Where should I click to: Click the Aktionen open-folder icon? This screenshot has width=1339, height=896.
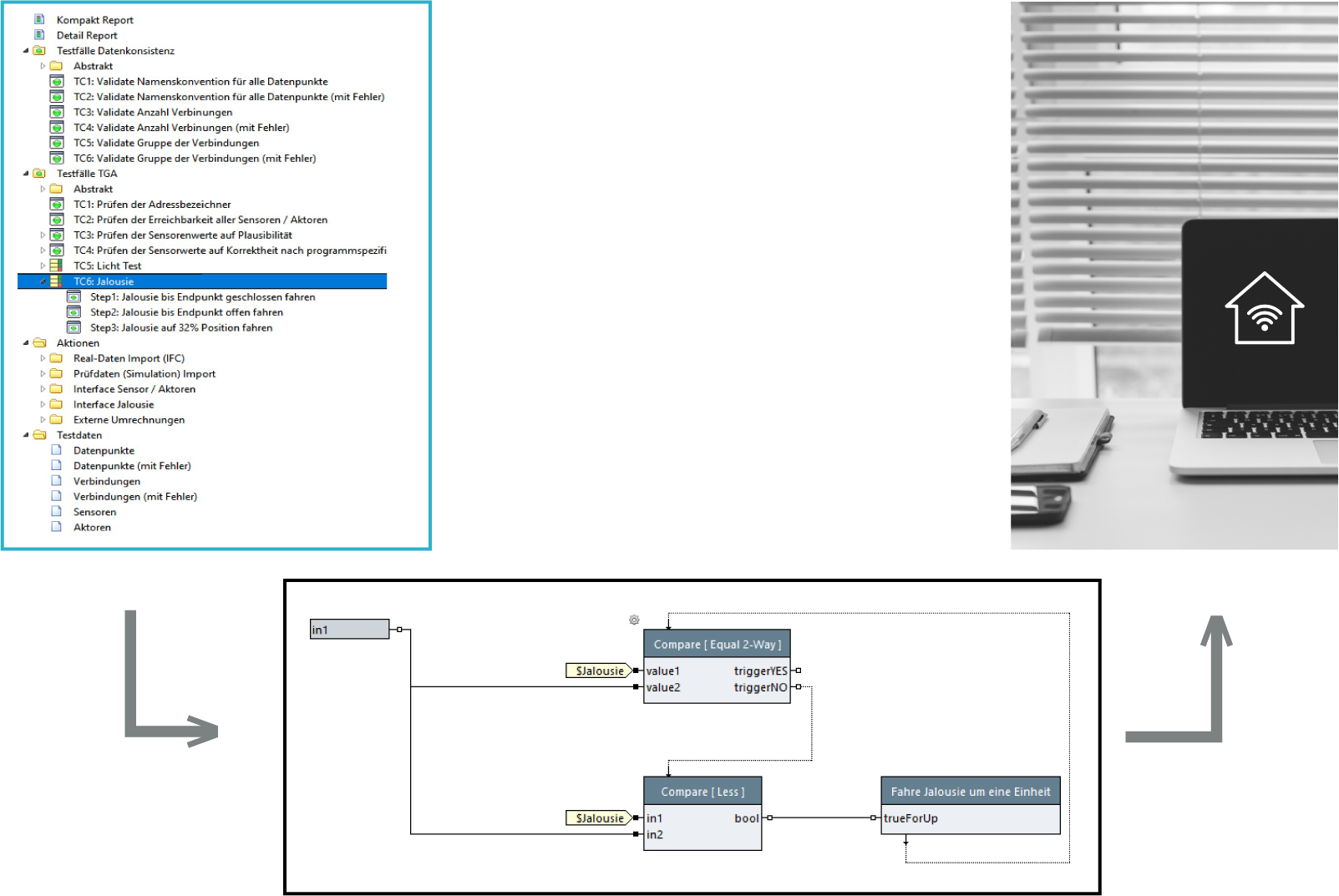[x=39, y=342]
